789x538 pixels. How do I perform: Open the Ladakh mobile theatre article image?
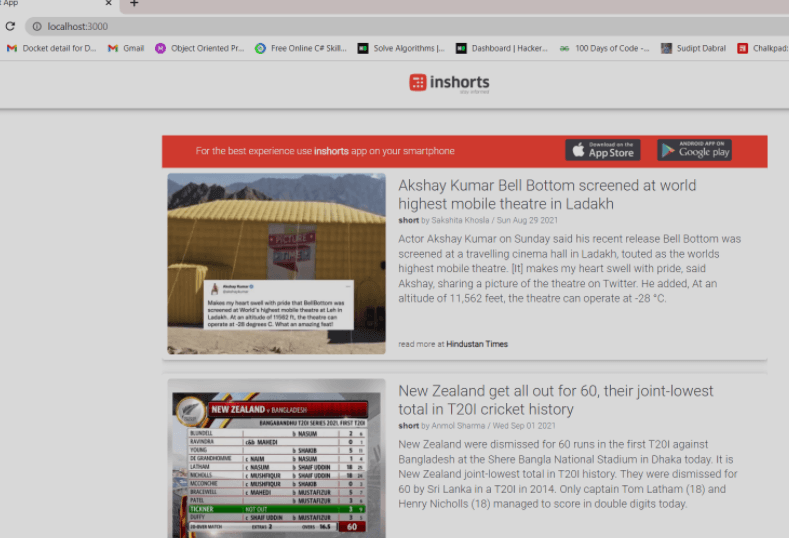[276, 264]
